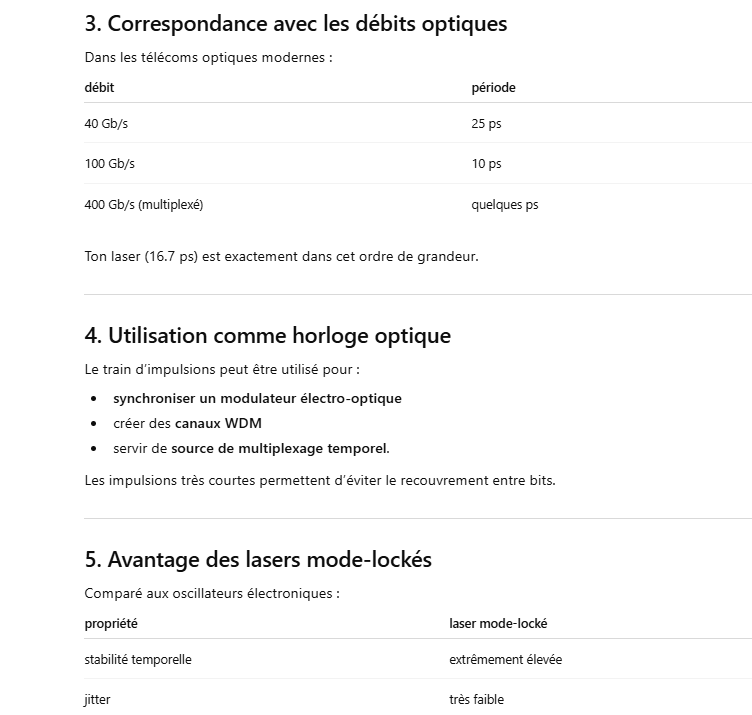Select the "40 Gb/s" table cell

click(106, 124)
